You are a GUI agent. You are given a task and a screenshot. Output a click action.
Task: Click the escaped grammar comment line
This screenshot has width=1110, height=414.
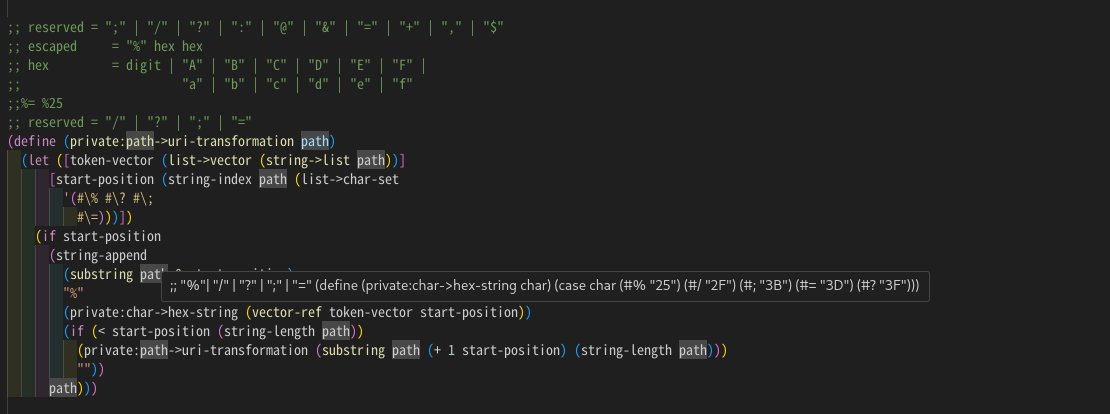pyautogui.click(x=105, y=47)
